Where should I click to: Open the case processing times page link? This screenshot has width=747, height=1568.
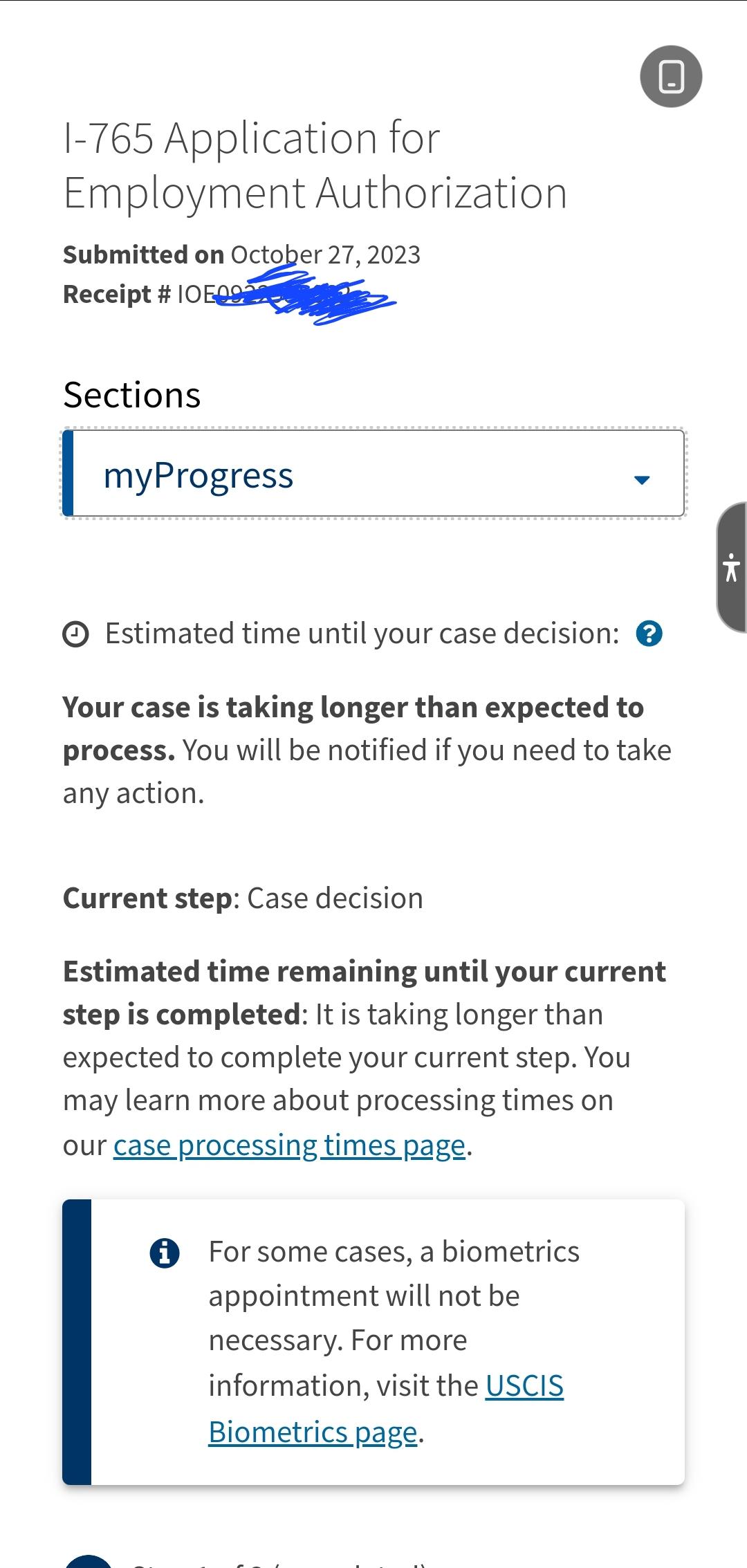pos(289,1144)
